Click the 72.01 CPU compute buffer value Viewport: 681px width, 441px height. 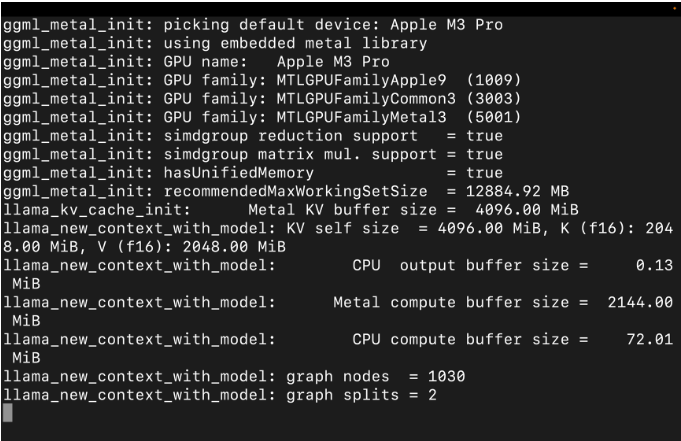pyautogui.click(x=649, y=339)
